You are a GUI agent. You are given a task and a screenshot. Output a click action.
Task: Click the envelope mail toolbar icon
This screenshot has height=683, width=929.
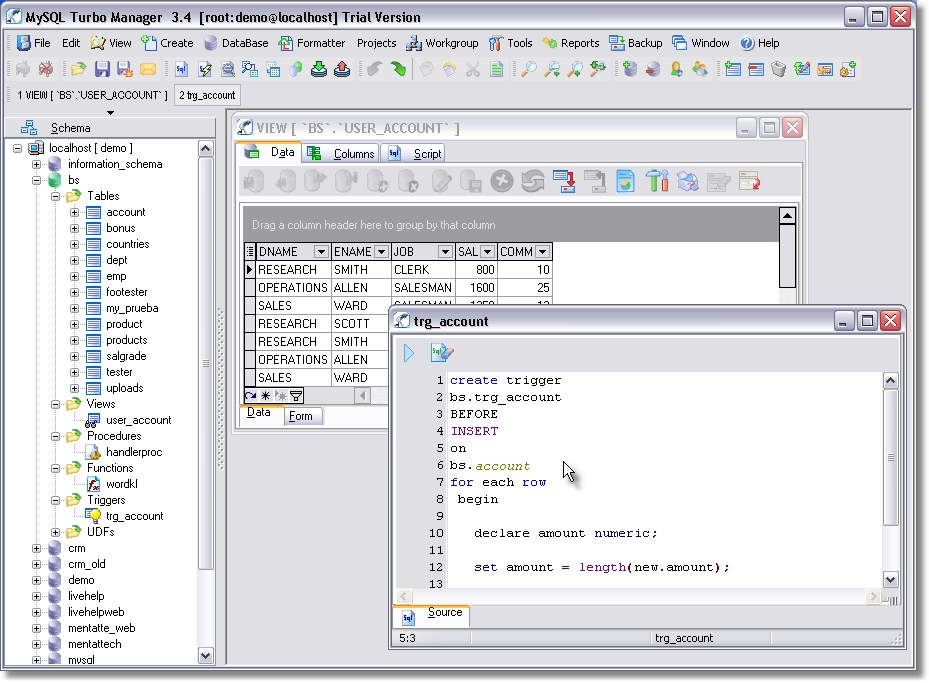[x=148, y=69]
